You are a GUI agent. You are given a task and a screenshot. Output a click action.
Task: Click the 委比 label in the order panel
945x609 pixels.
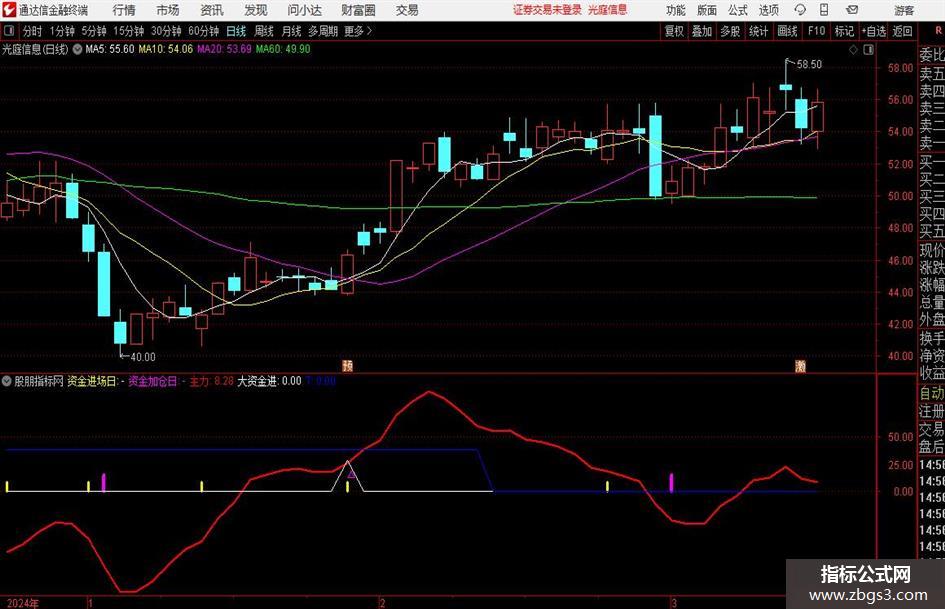pos(931,55)
